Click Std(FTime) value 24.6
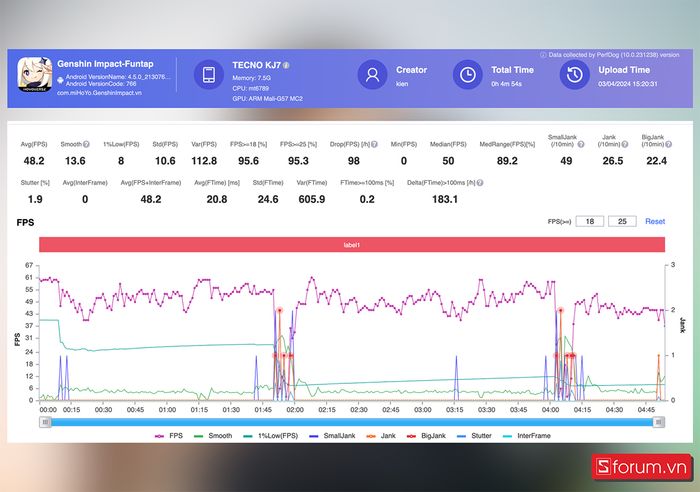The image size is (700, 492). click(268, 199)
